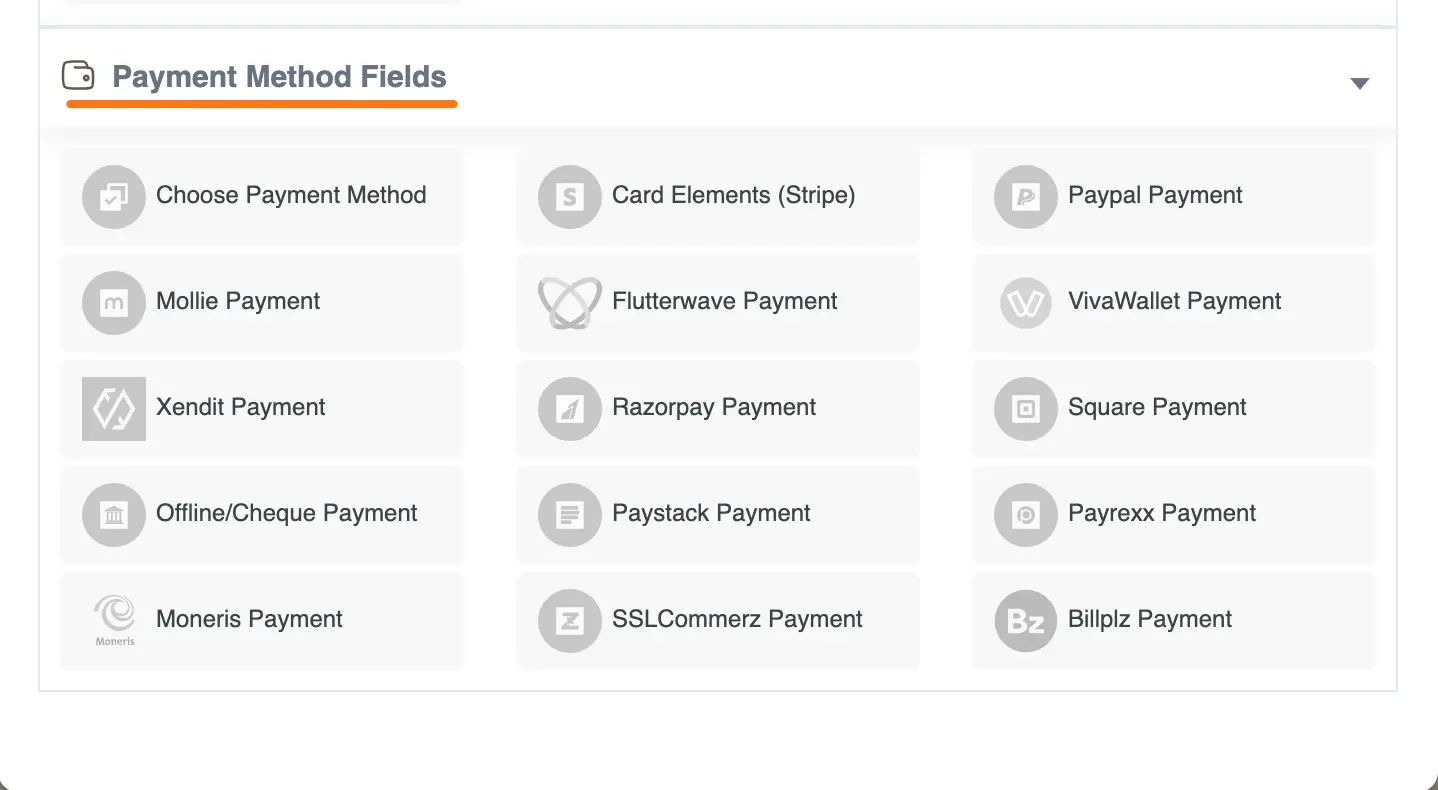Add the Choose Payment Method field
This screenshot has width=1438, height=790.
262,196
